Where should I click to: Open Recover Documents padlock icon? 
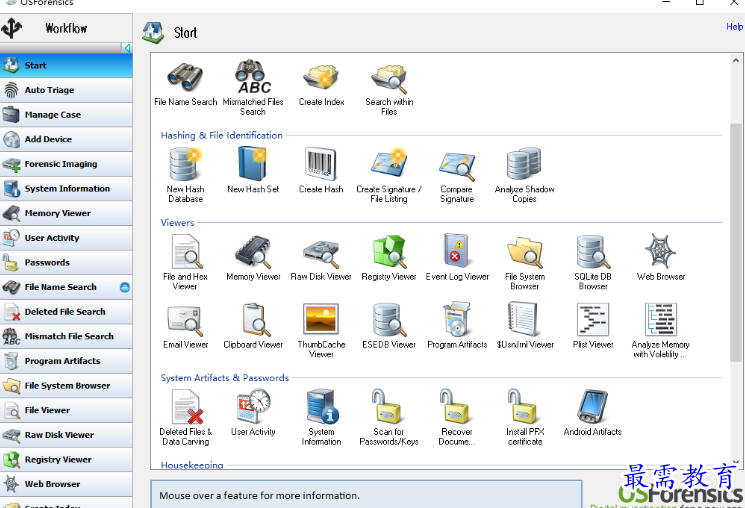[x=456, y=406]
